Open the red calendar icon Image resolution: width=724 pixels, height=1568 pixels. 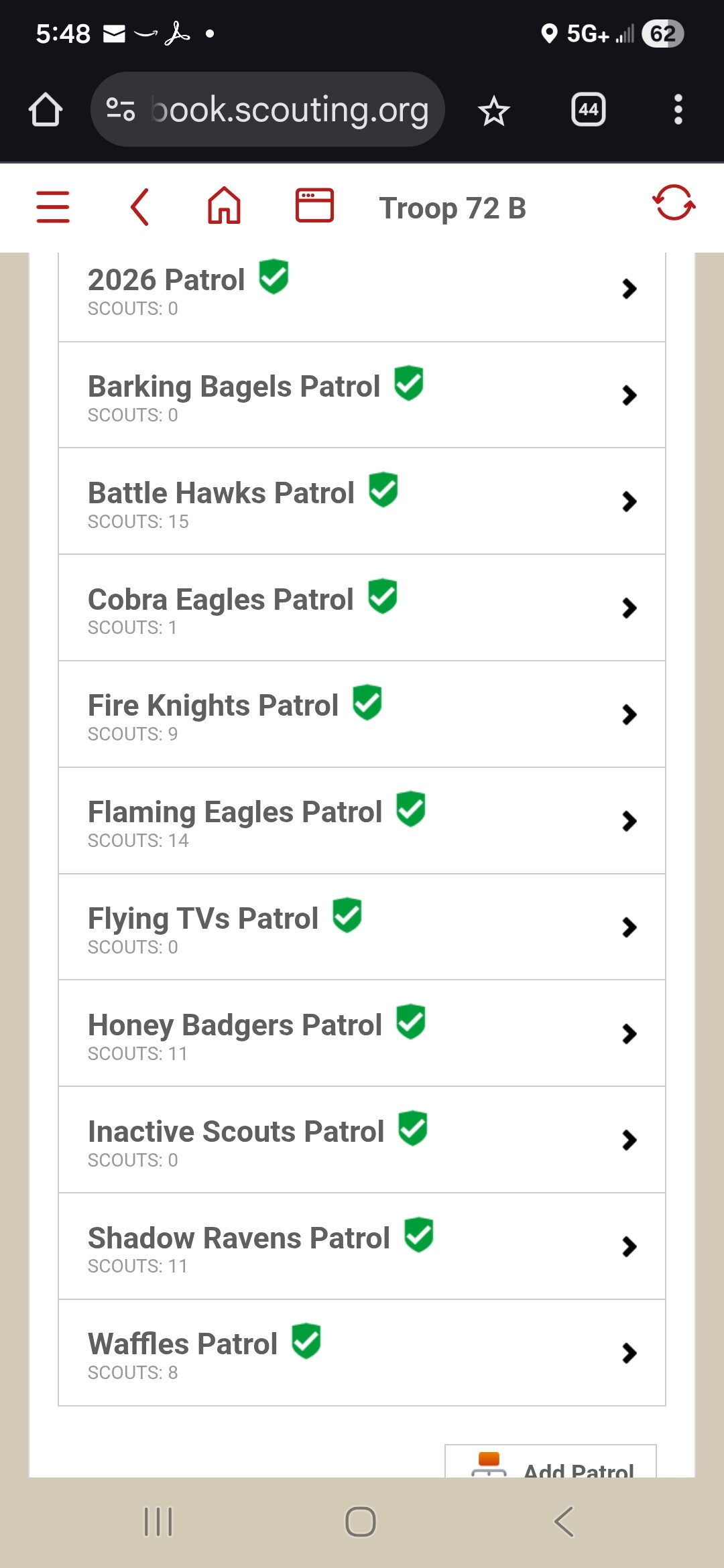pyautogui.click(x=314, y=205)
